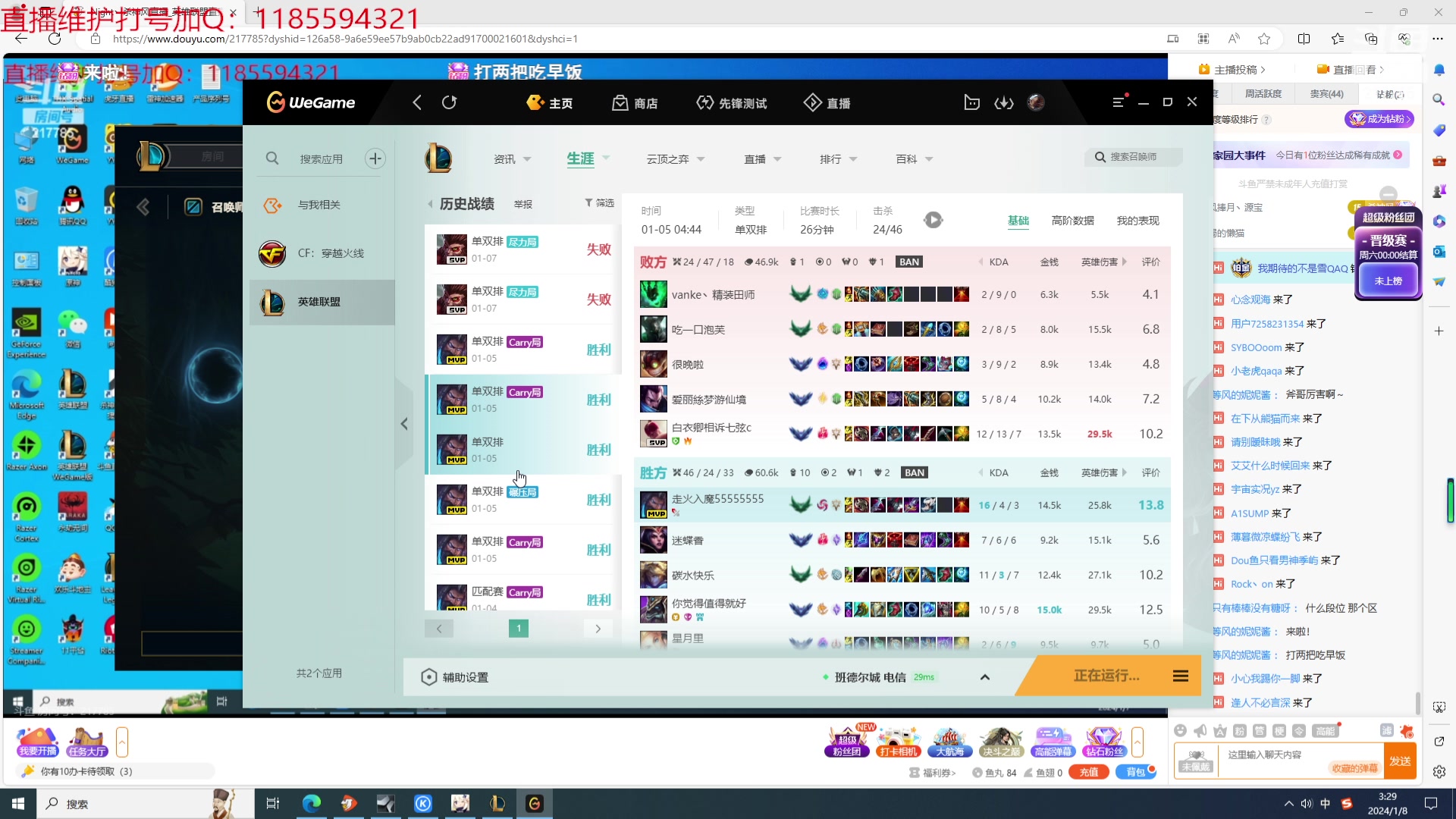1456x819 pixels.
Task: Open Edge from Windows taskbar
Action: 312,804
